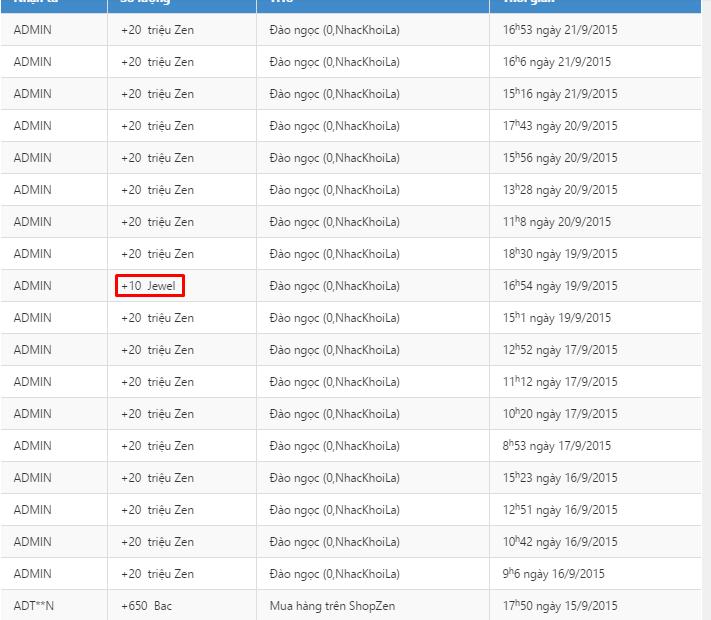Click the 9h6 ngày 16/9/2015 time cell

(x=554, y=574)
